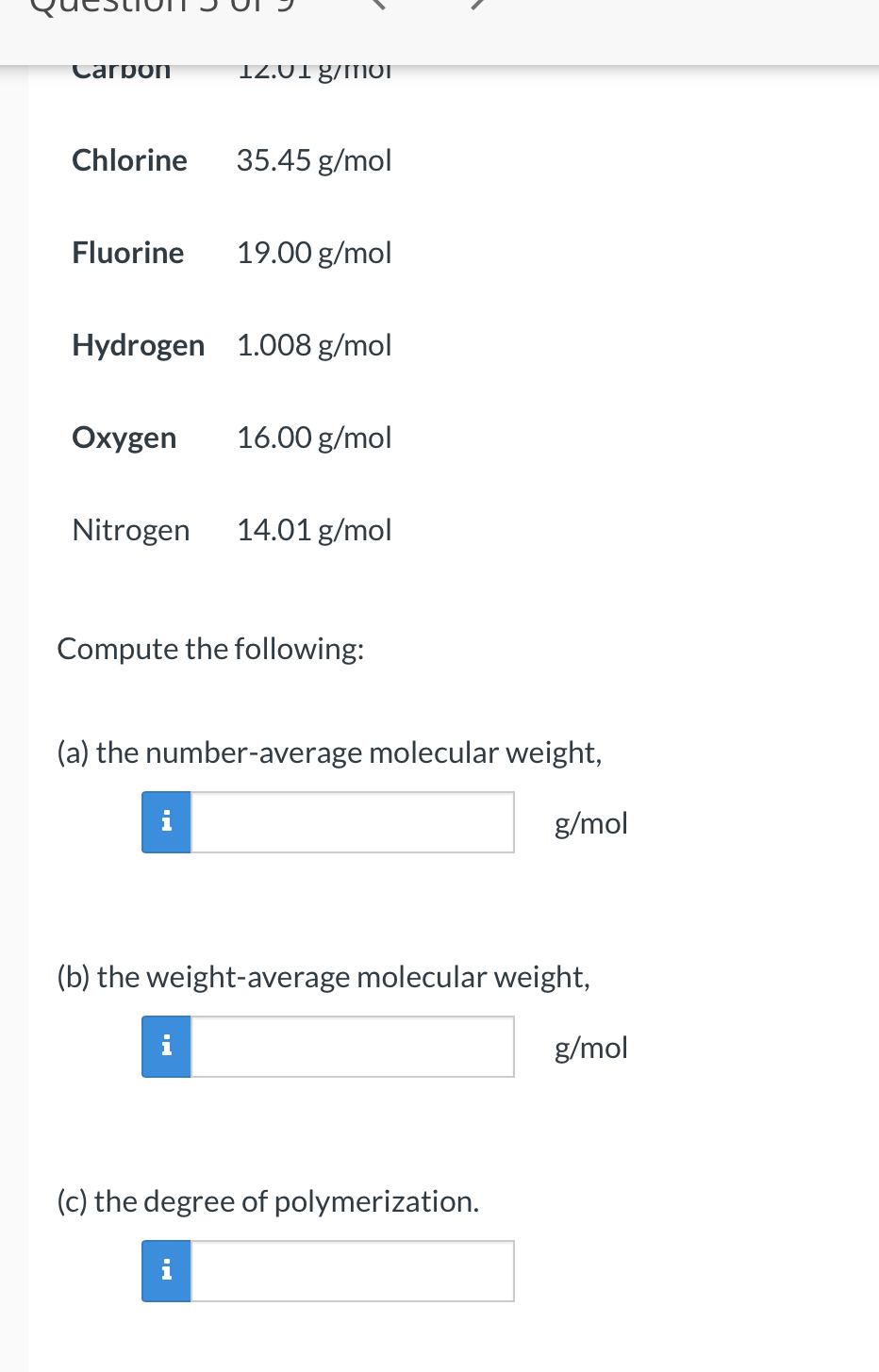Open the hint for weight-average molecular weight
Screen dimensions: 879x1372
[165, 1046]
